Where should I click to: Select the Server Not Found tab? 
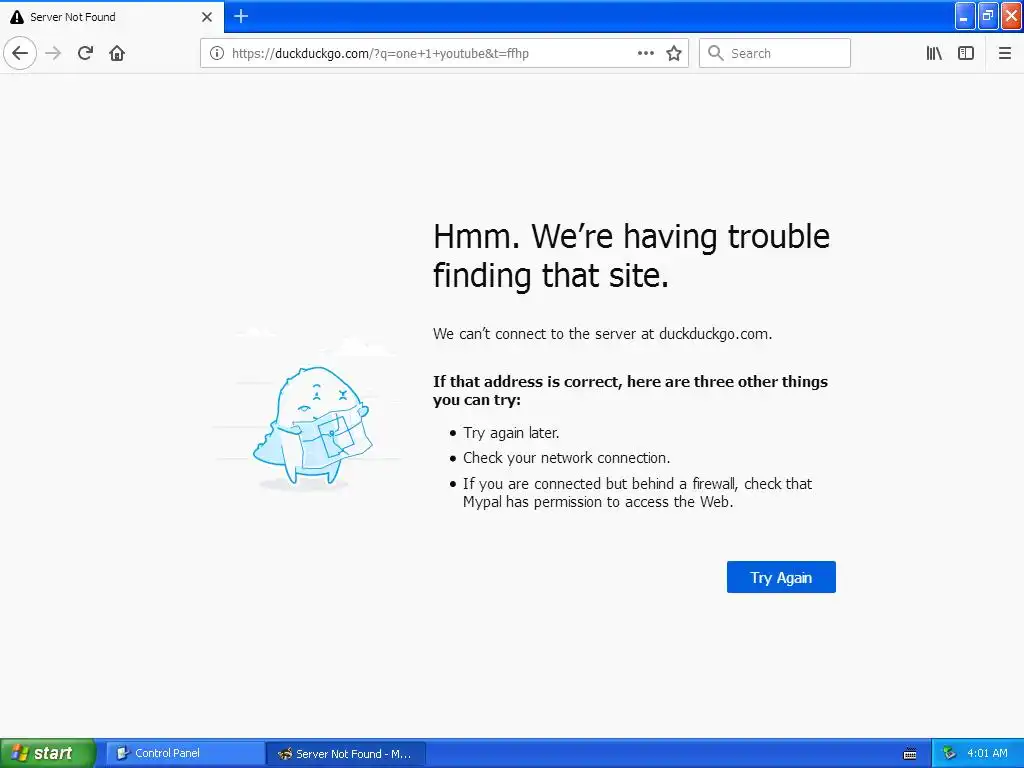pos(112,17)
